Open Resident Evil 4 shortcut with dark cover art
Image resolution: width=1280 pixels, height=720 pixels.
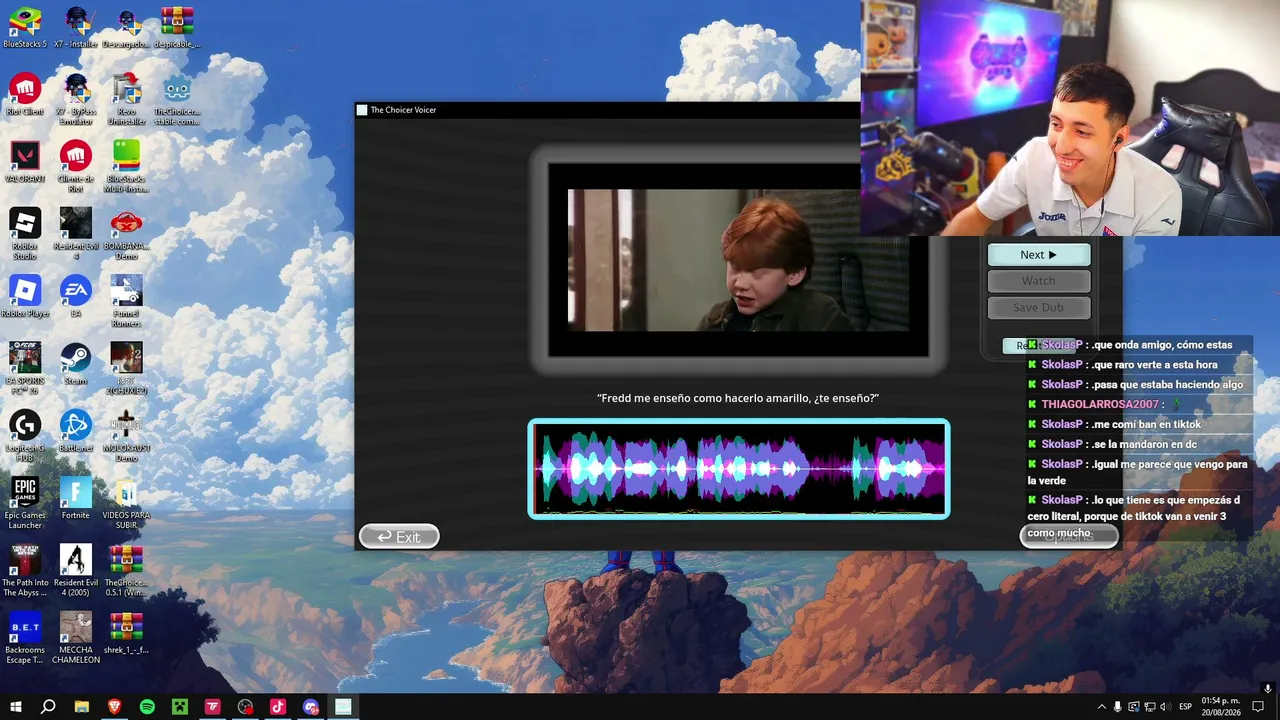(76, 234)
